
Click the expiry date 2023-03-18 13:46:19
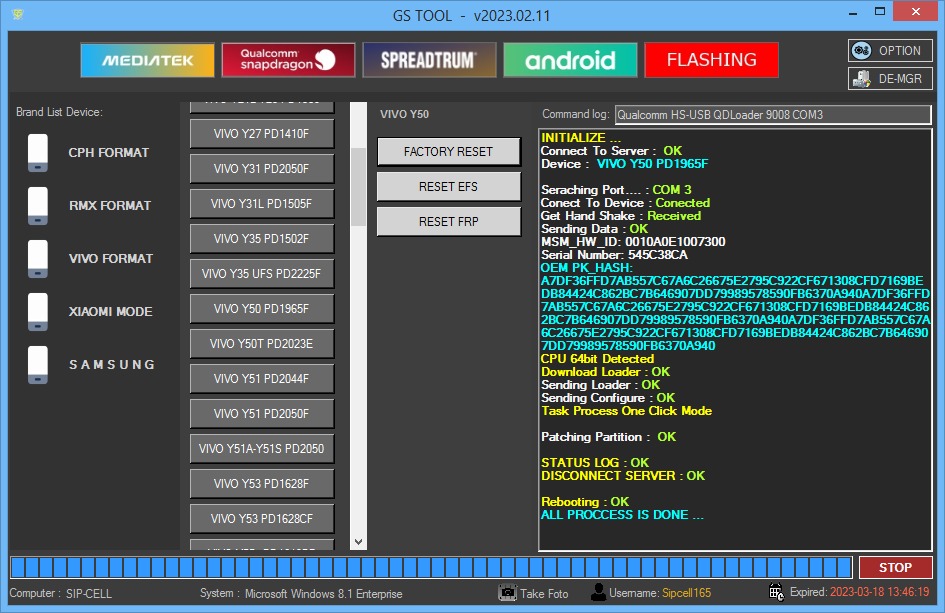point(880,593)
